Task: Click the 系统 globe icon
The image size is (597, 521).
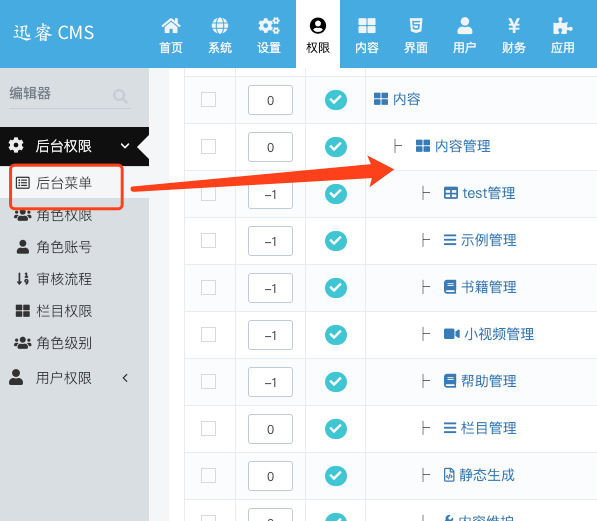Action: click(220, 26)
